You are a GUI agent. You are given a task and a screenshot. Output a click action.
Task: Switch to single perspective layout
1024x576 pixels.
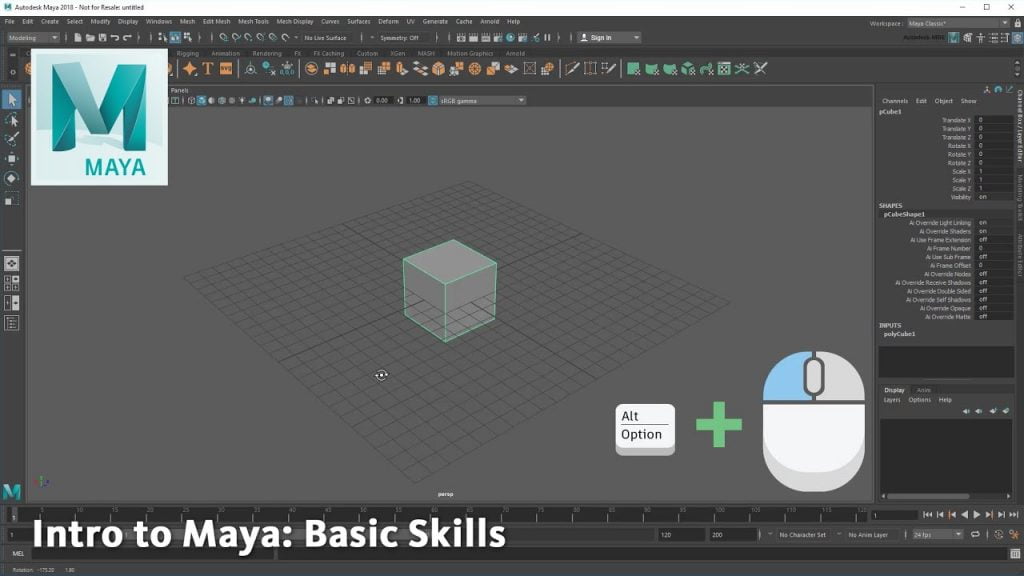[x=12, y=263]
